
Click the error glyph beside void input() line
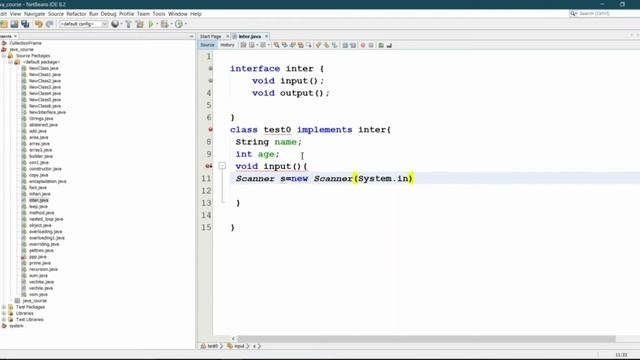(x=208, y=166)
